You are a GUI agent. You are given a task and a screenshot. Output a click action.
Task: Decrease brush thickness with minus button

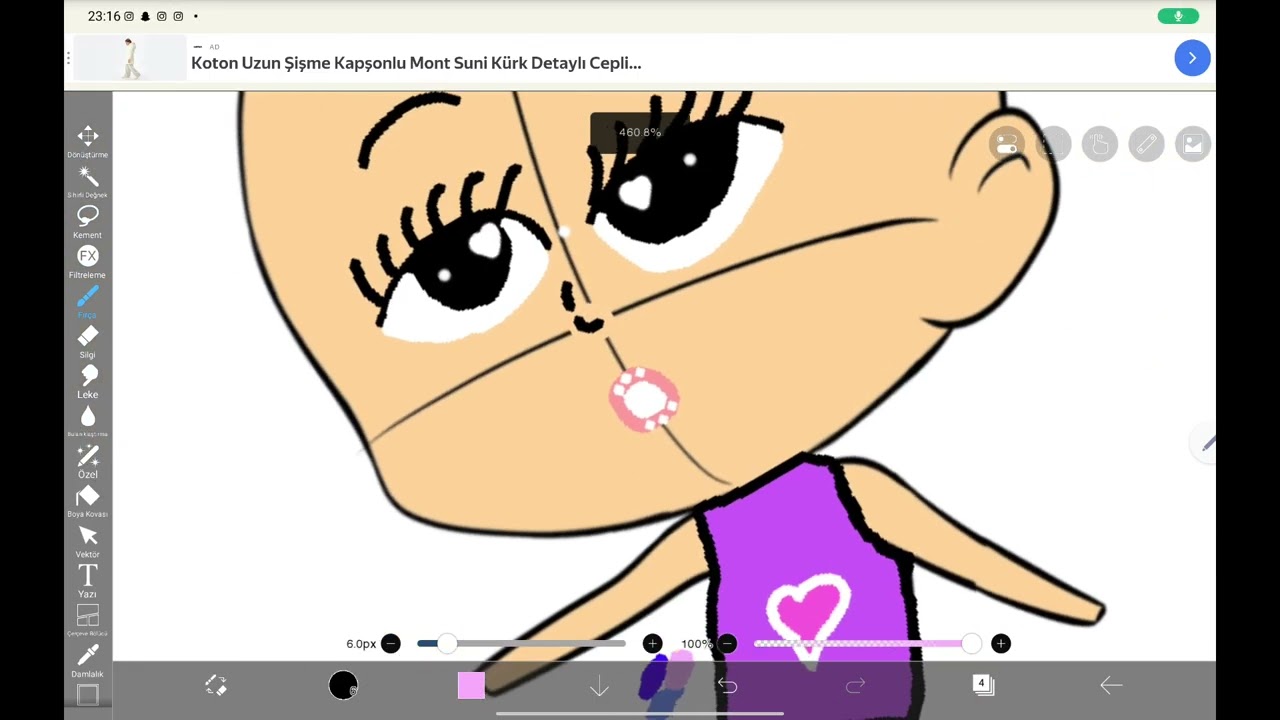point(391,644)
